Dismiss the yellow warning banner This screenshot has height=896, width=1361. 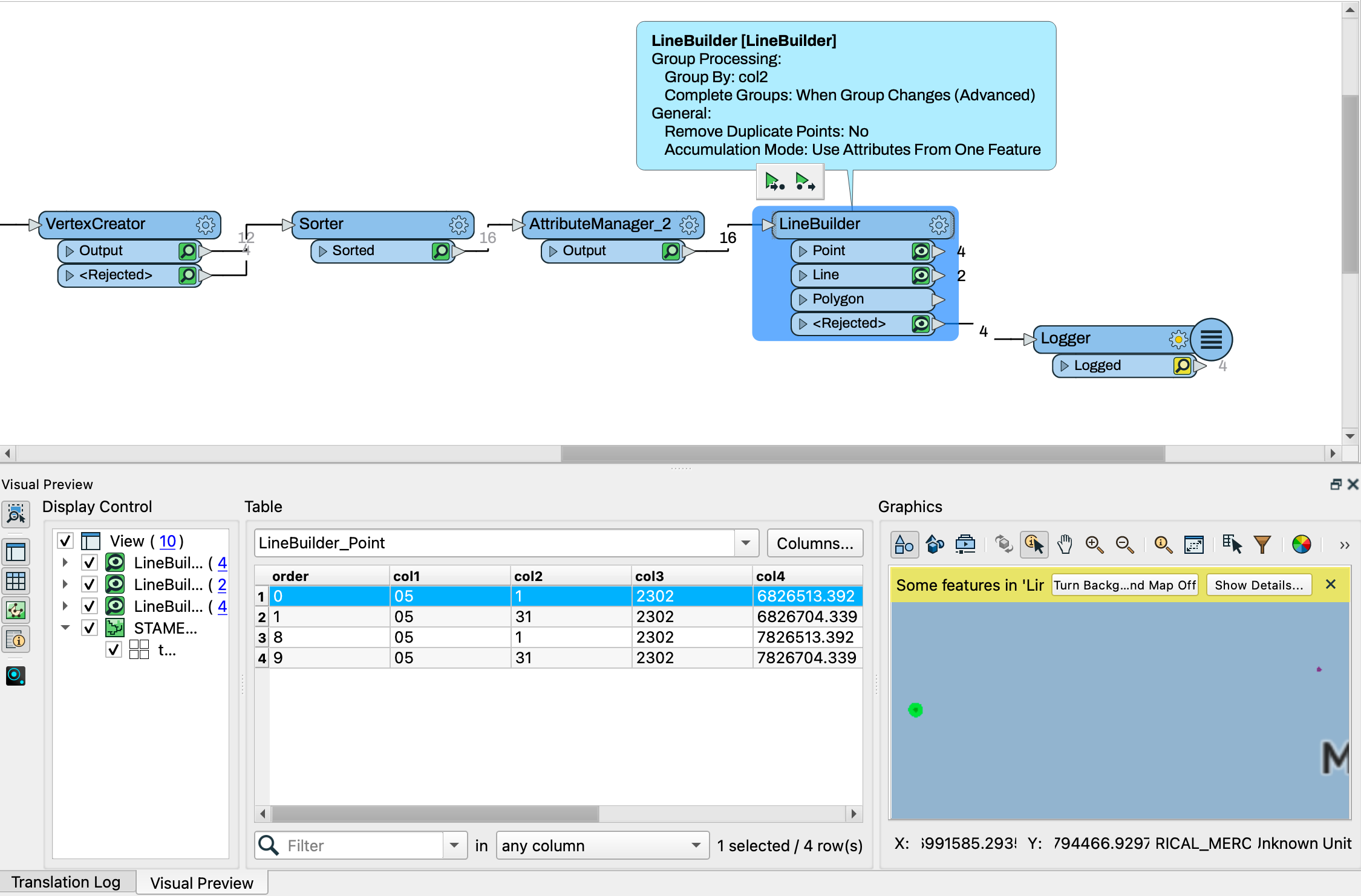[1331, 585]
